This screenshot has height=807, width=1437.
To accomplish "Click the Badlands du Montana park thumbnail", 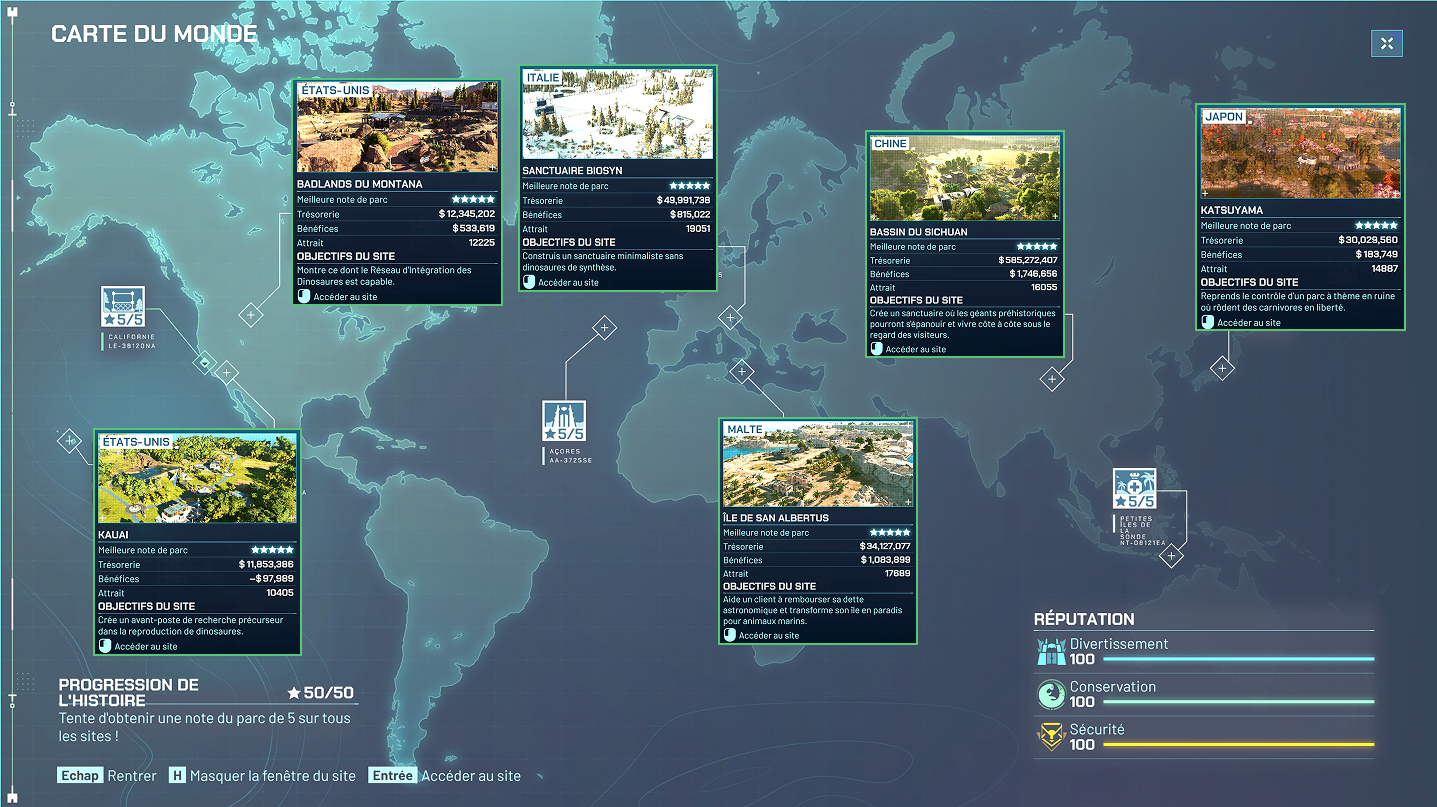I will pyautogui.click(x=397, y=127).
